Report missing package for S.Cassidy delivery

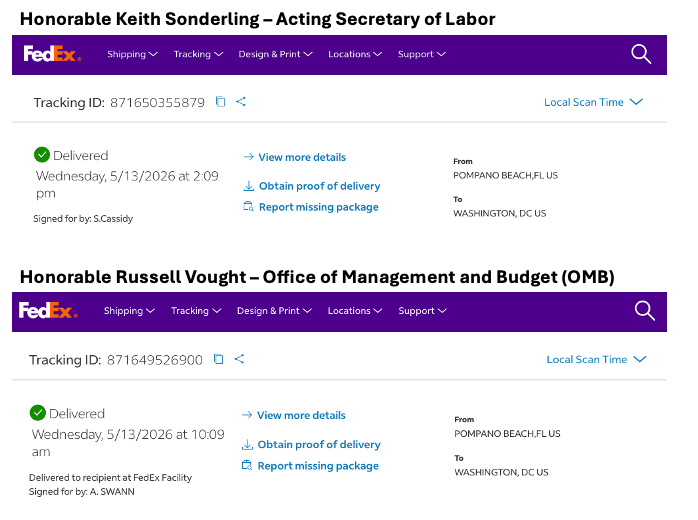[x=318, y=207]
